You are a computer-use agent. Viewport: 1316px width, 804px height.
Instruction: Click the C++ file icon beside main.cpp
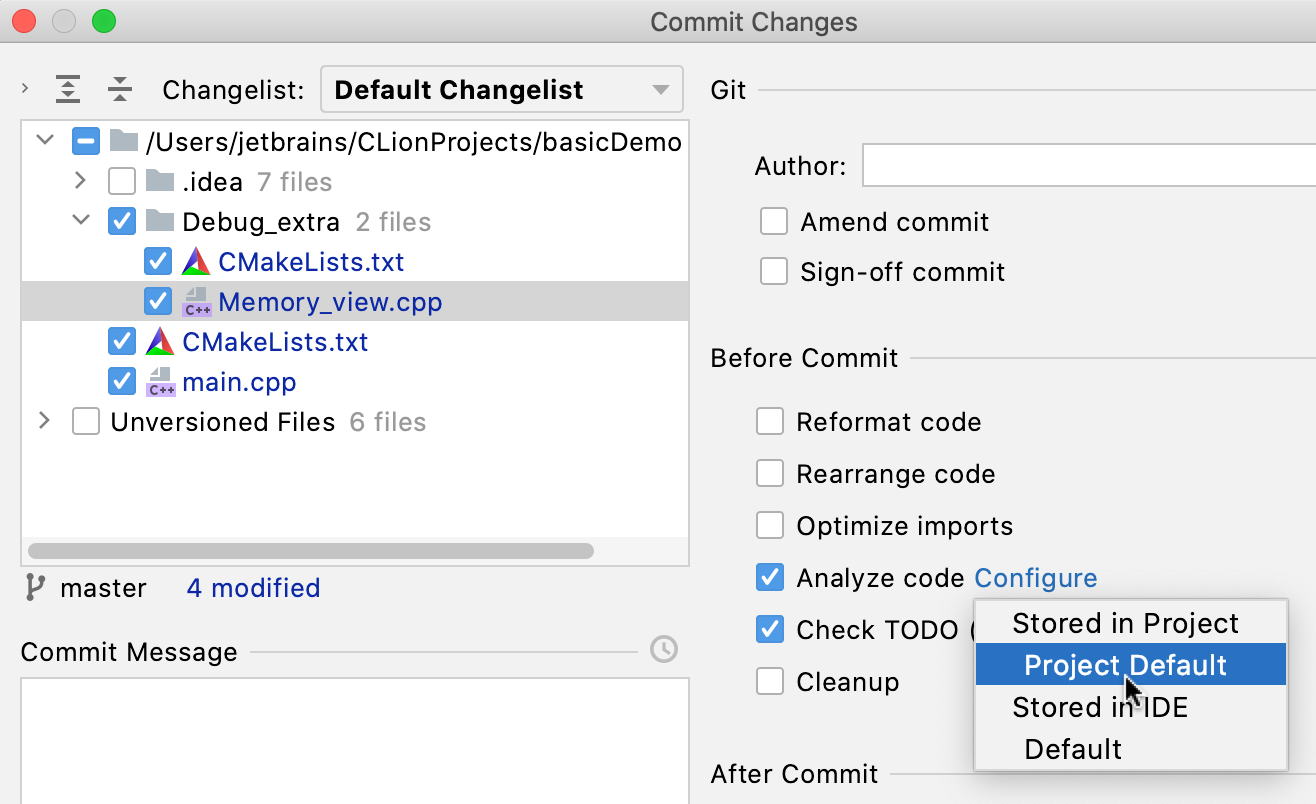pos(160,381)
